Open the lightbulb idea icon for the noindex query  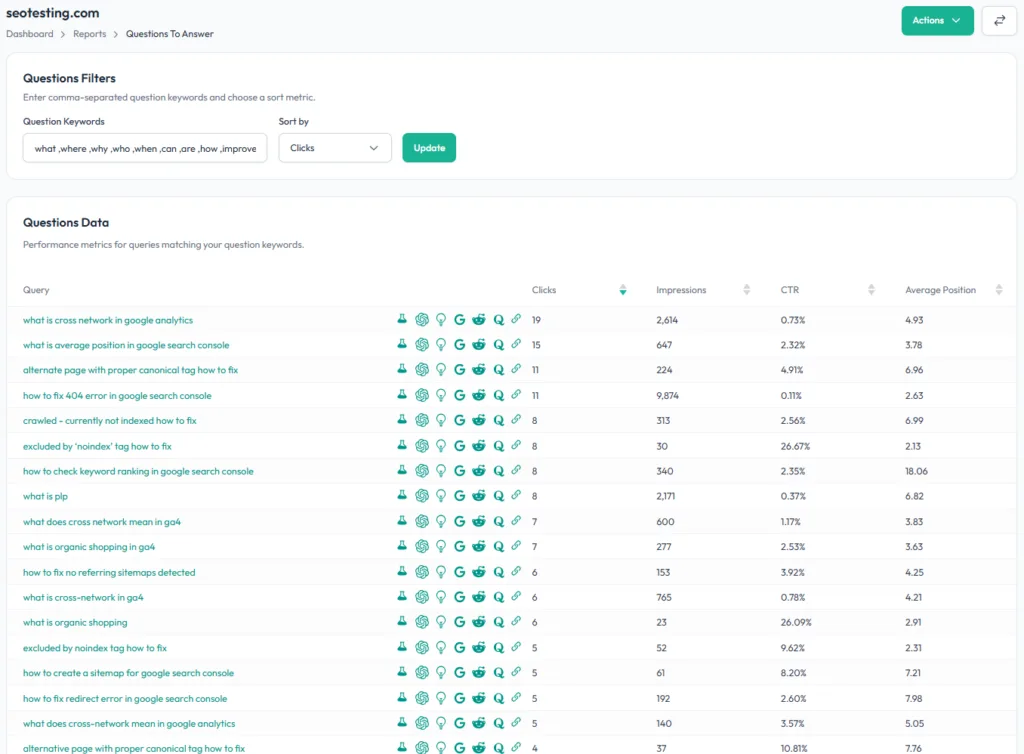click(441, 446)
